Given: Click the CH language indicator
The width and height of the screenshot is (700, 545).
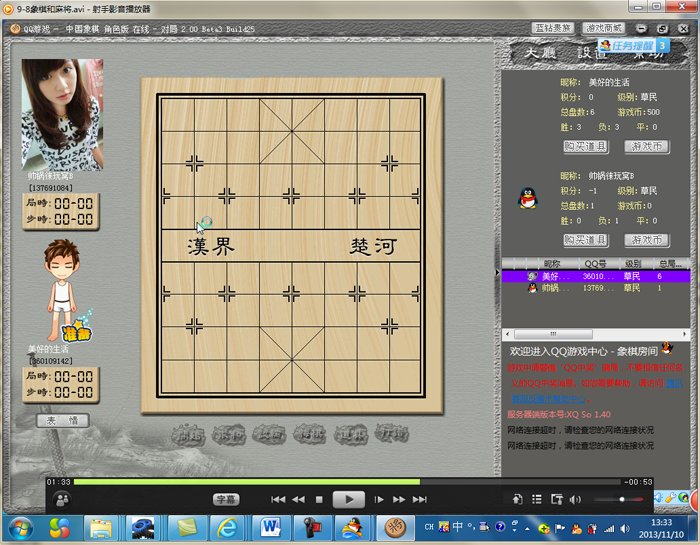Looking at the screenshot, I should coord(429,527).
